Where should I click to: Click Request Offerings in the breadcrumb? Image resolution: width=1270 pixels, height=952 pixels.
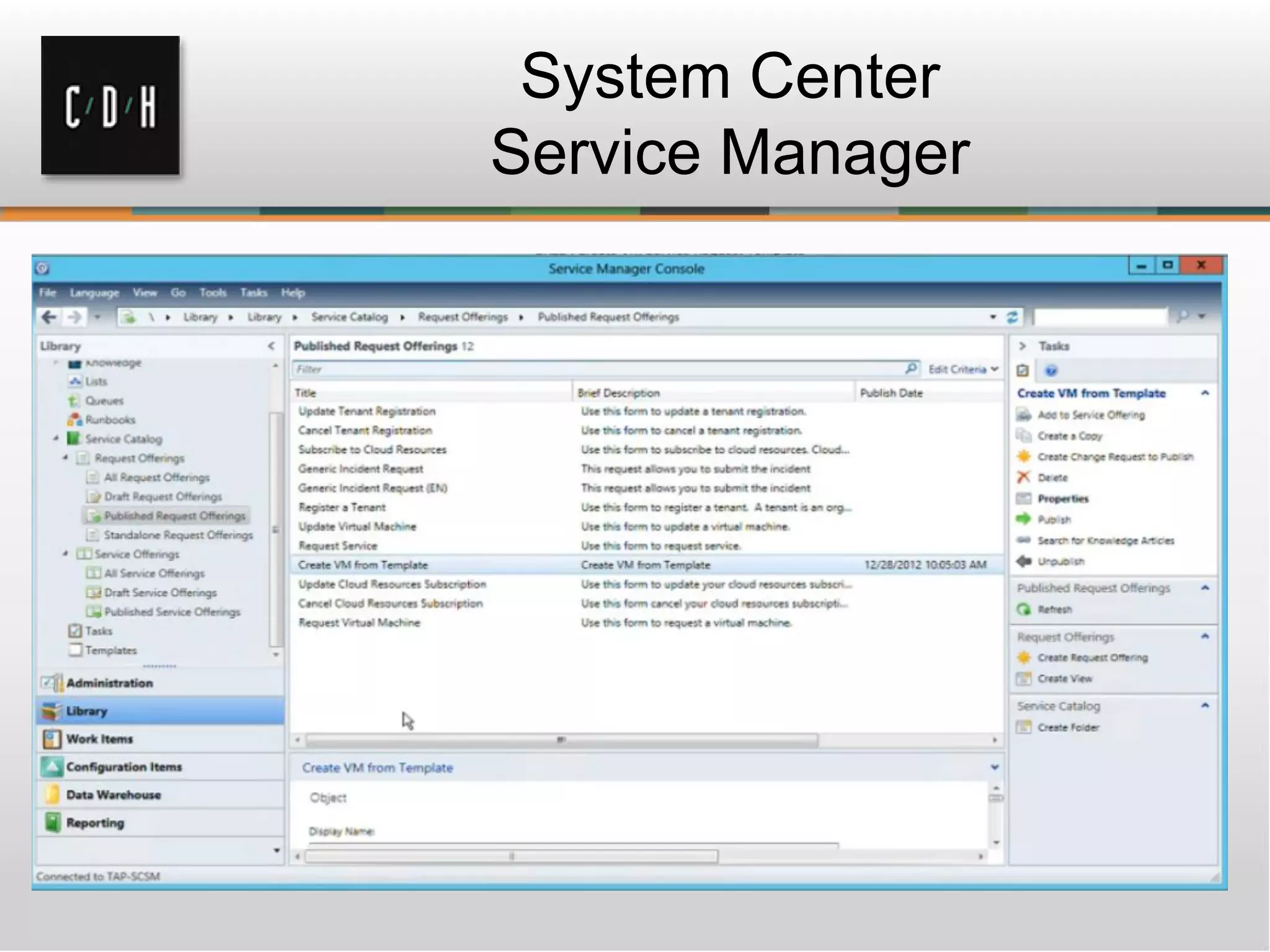click(x=463, y=317)
